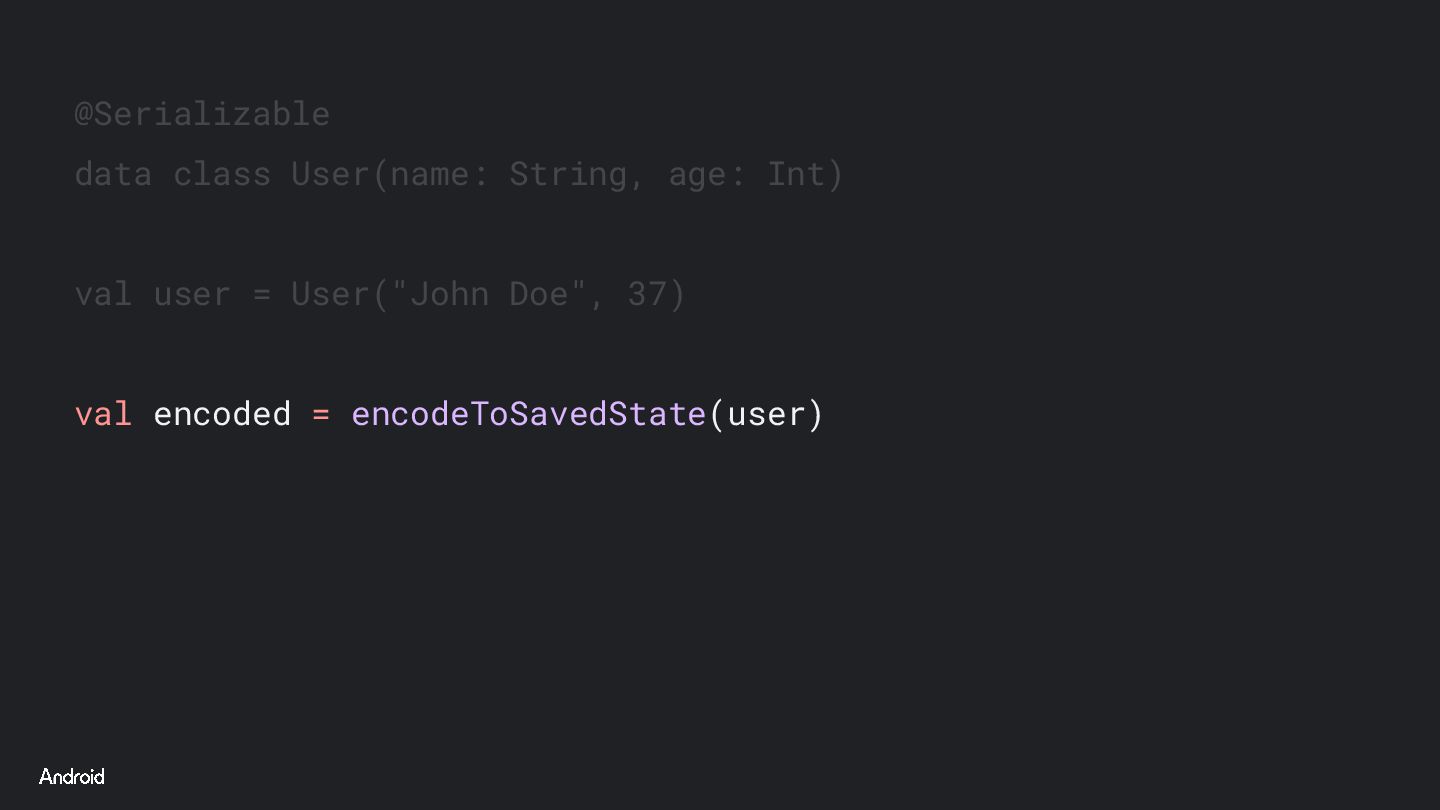Click the pink 'val' keyword
Viewport: 1440px width, 810px height.
103,414
